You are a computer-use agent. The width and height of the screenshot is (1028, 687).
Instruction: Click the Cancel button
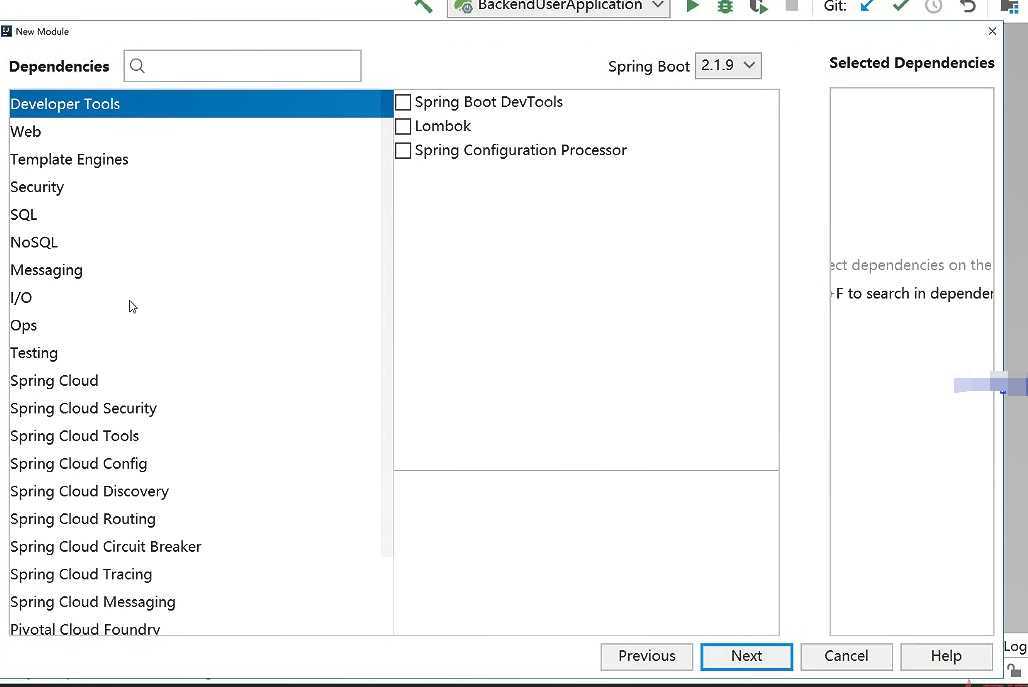846,656
